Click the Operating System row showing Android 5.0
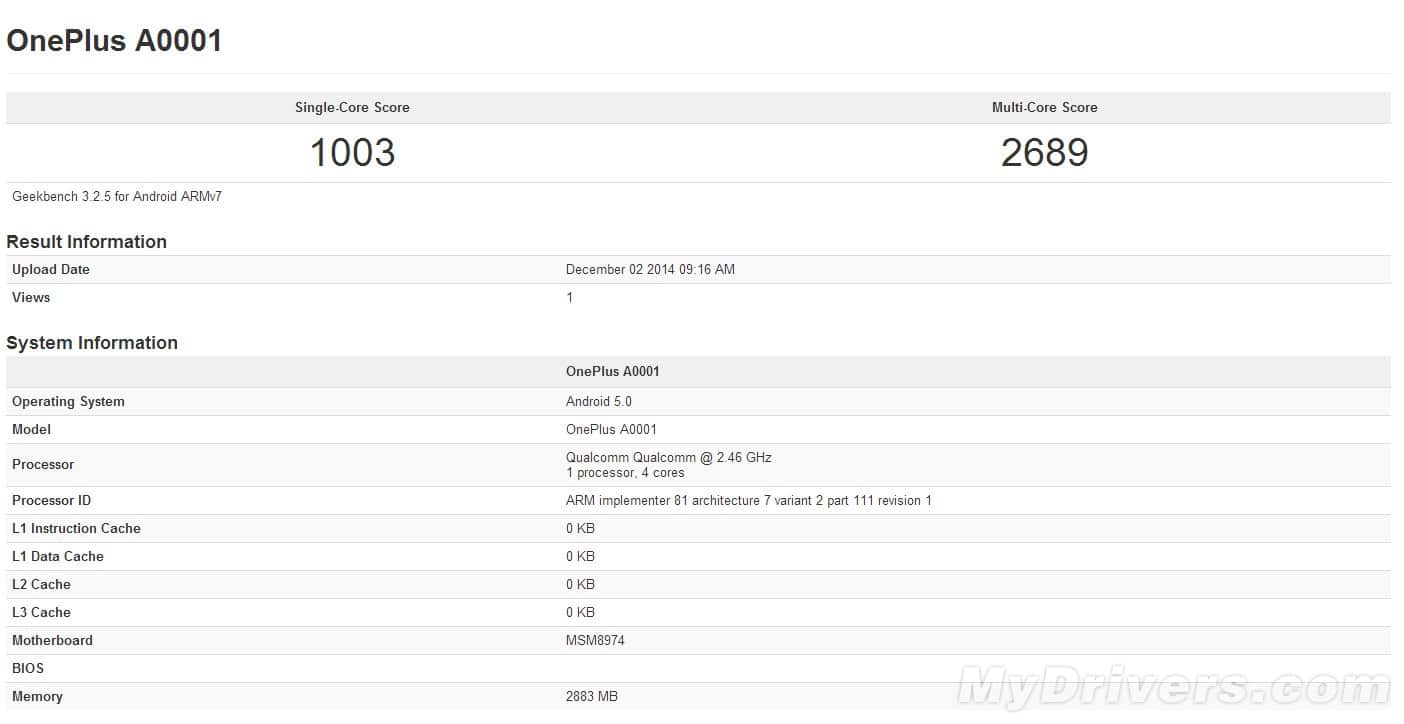1404x724 pixels. tap(599, 401)
